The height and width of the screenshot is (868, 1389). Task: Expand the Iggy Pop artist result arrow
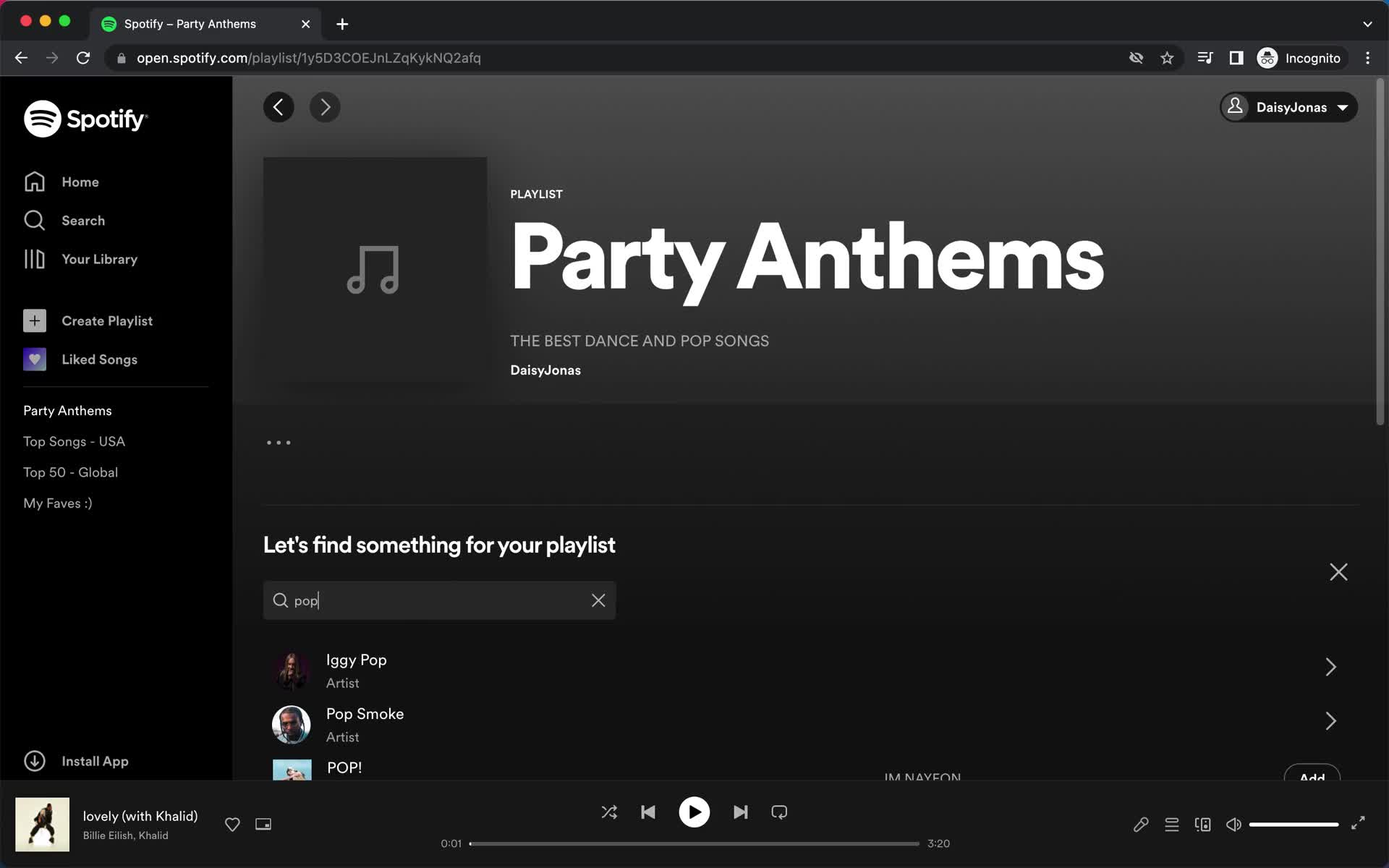[x=1331, y=667]
